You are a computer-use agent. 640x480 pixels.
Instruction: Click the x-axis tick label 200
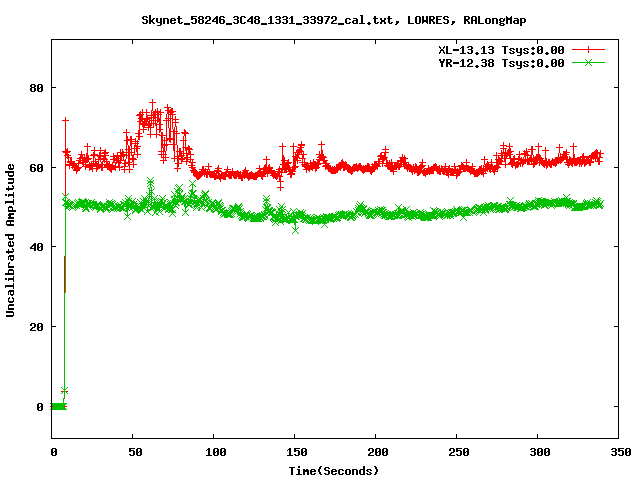click(x=378, y=452)
